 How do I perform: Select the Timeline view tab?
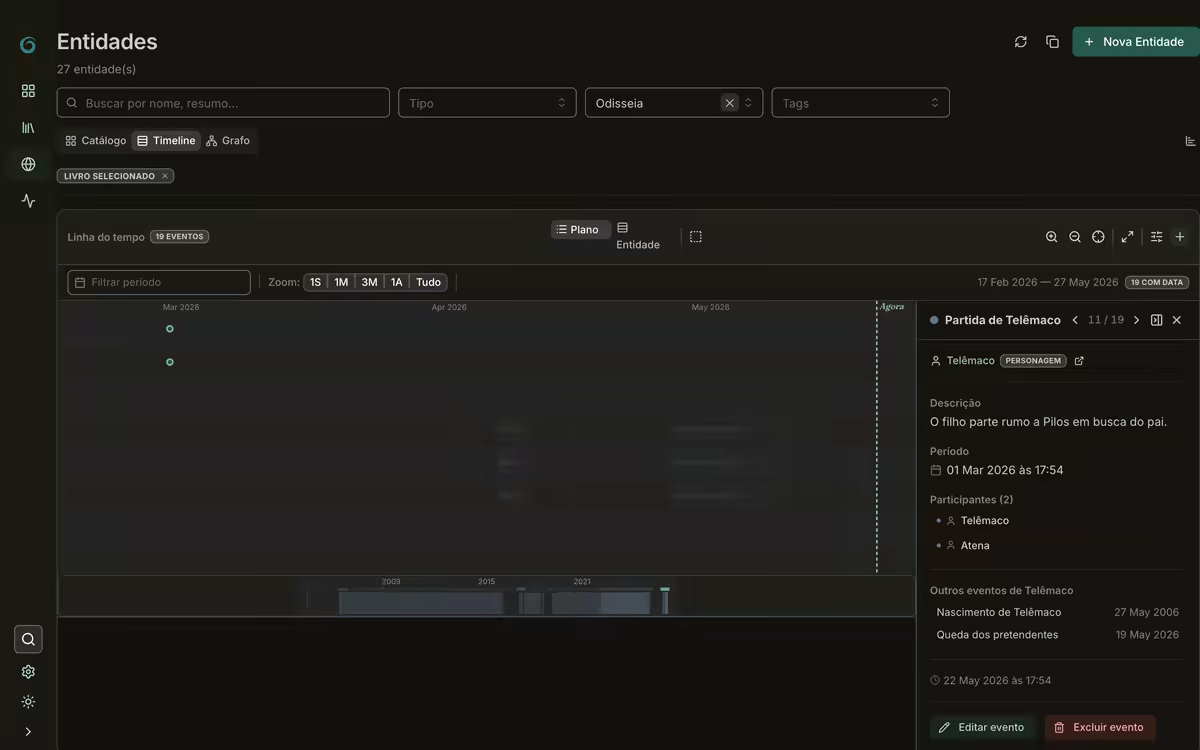coord(166,141)
